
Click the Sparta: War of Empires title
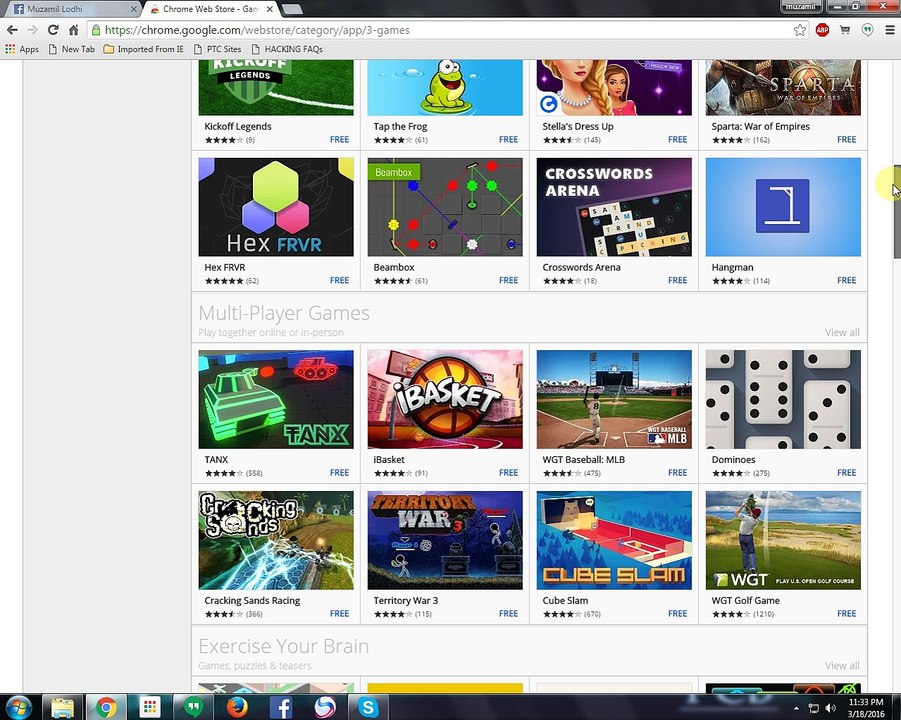(760, 126)
